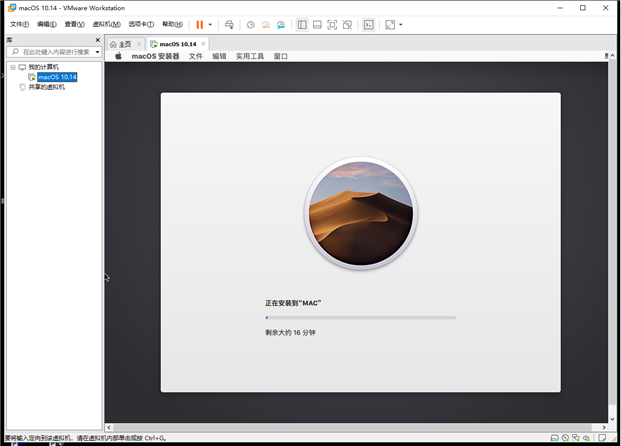Close the library panel

(x=97, y=40)
